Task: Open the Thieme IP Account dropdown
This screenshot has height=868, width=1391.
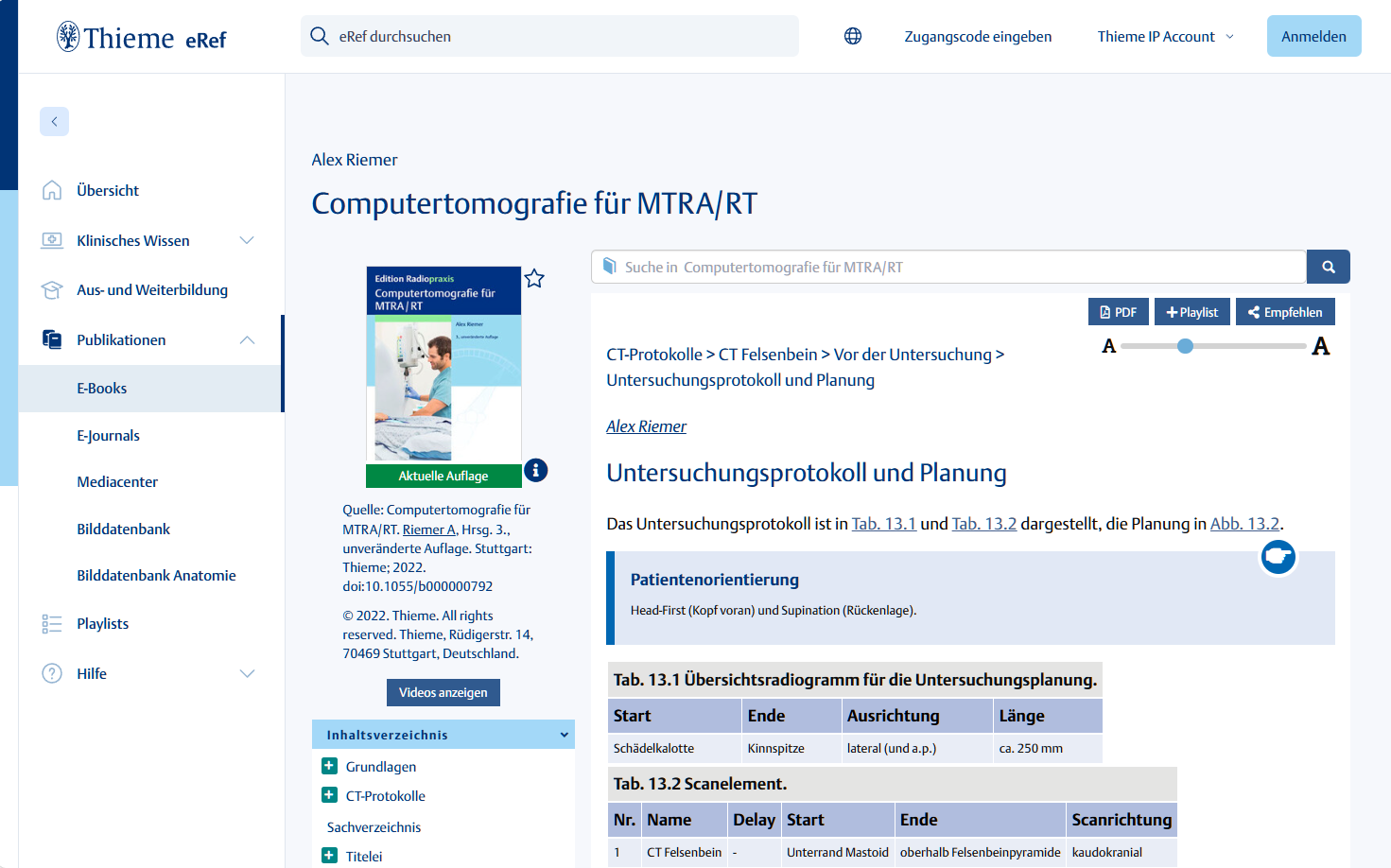Action: click(x=1165, y=36)
